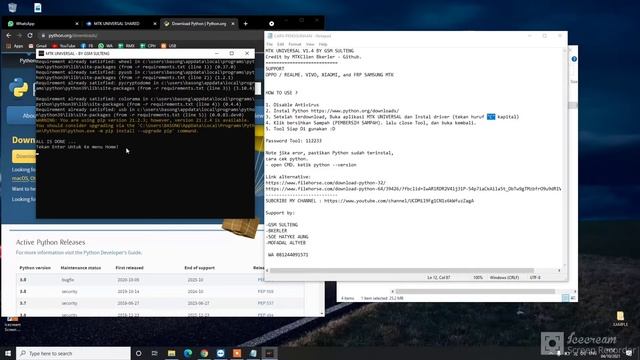Open a new Chrome tab
Screen dimensions: 640x360
tap(245, 24)
